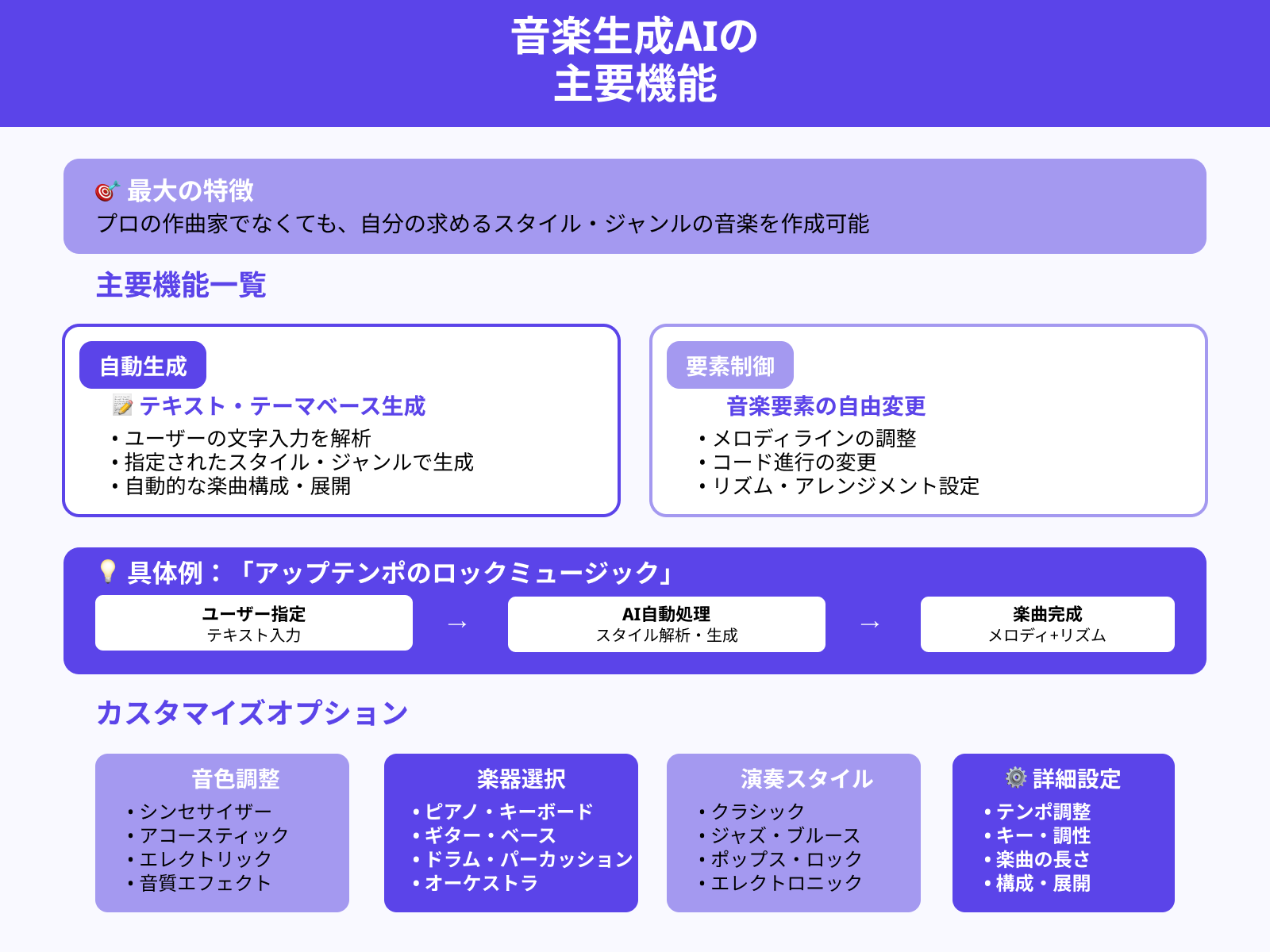The image size is (1270, 952).
Task: Select the 楽曲完成 step box
Action: click(1048, 624)
